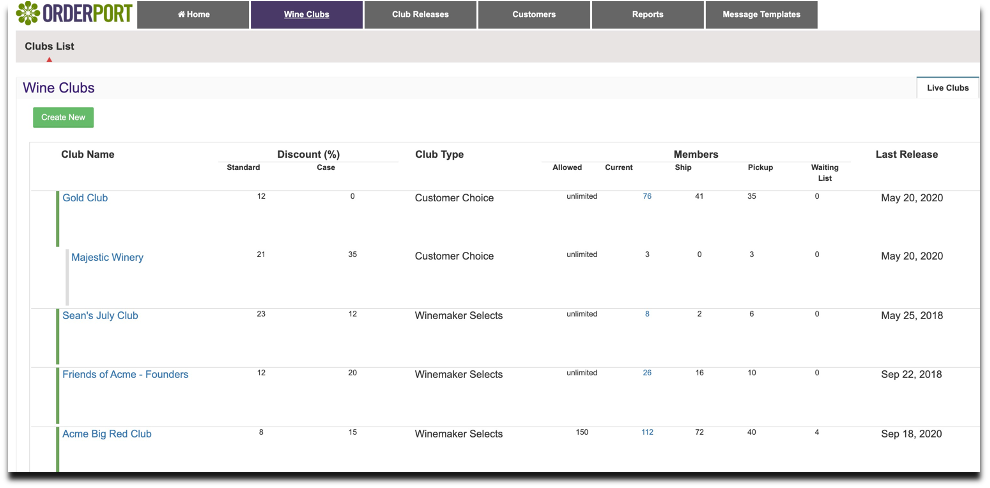Go to the Home menu
The image size is (990, 488).
point(193,15)
